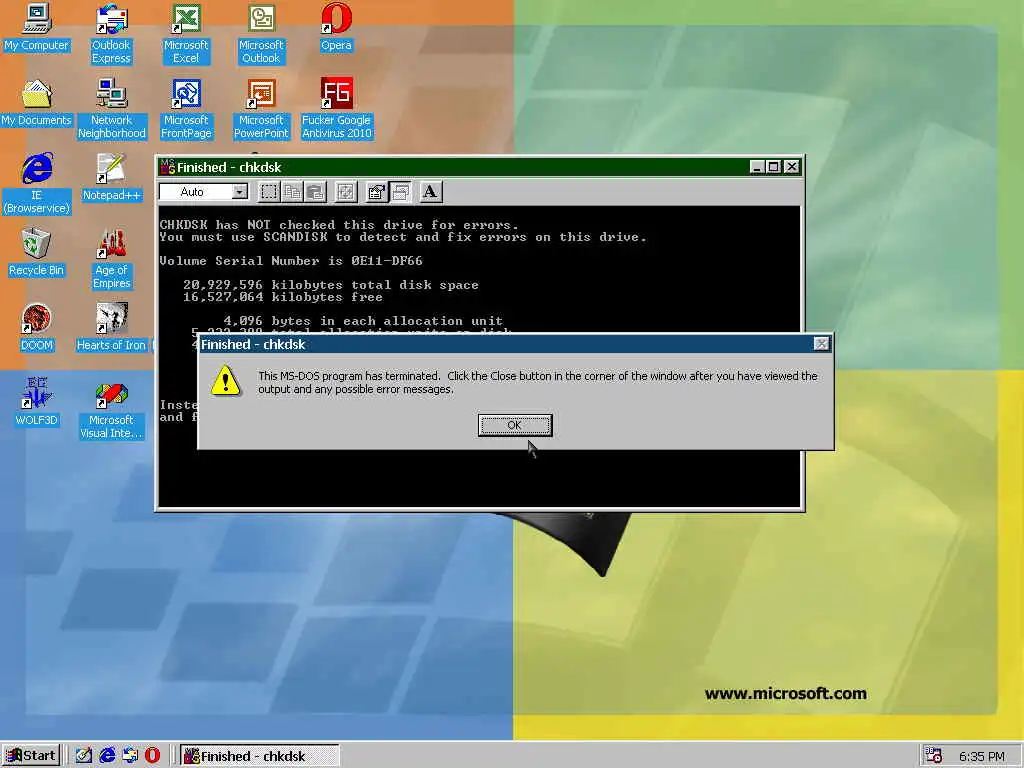This screenshot has height=768, width=1024.
Task: Launch Notepad++ desktop shortcut
Action: click(x=112, y=177)
